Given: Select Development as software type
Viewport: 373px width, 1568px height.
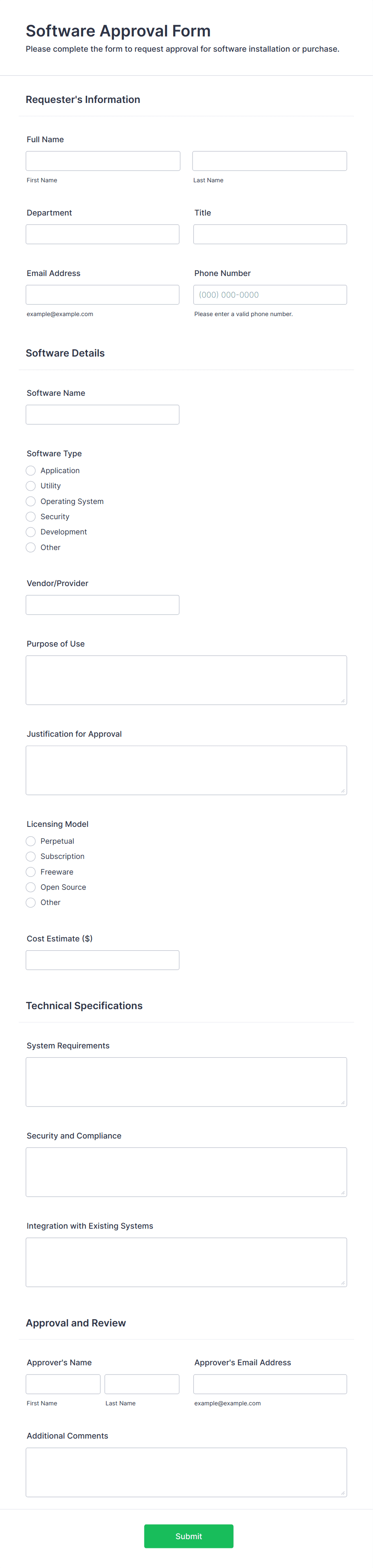Looking at the screenshot, I should pos(30,531).
